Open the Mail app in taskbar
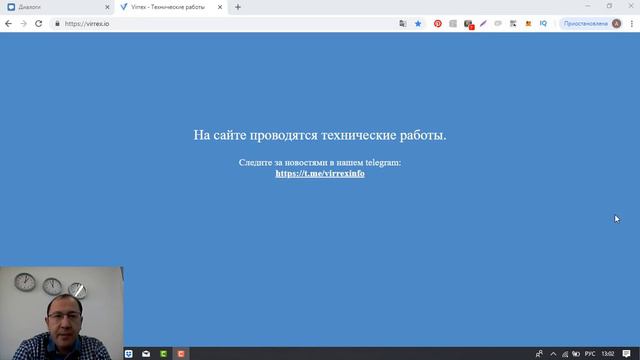The image size is (640, 360). [x=146, y=354]
